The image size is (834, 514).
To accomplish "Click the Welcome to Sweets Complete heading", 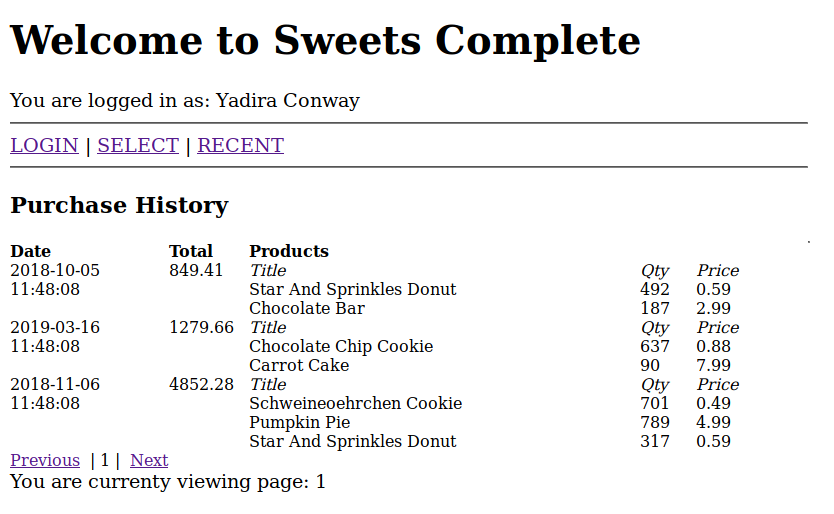I will point(325,41).
